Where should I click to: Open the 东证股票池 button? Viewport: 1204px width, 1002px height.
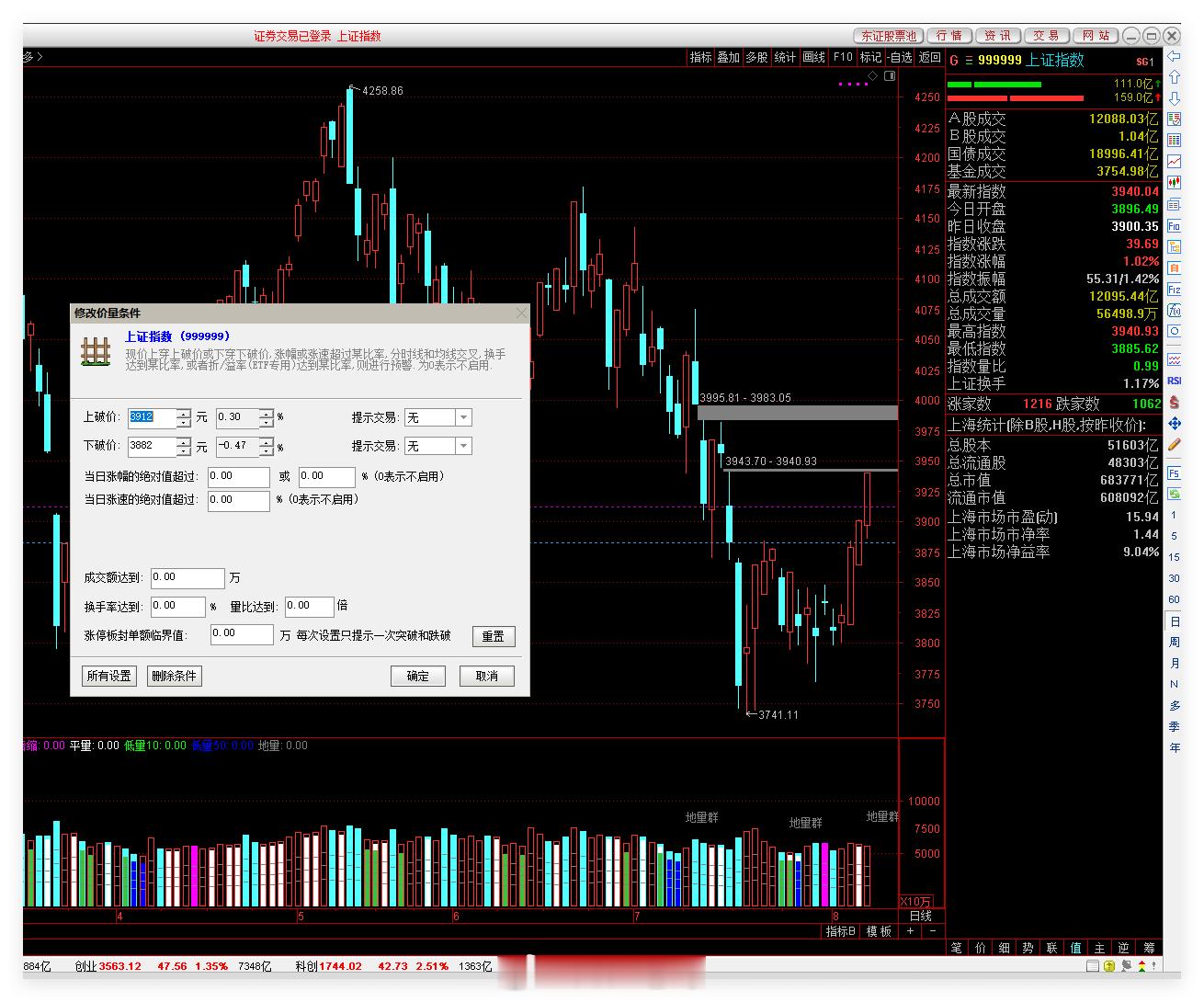pos(888,36)
